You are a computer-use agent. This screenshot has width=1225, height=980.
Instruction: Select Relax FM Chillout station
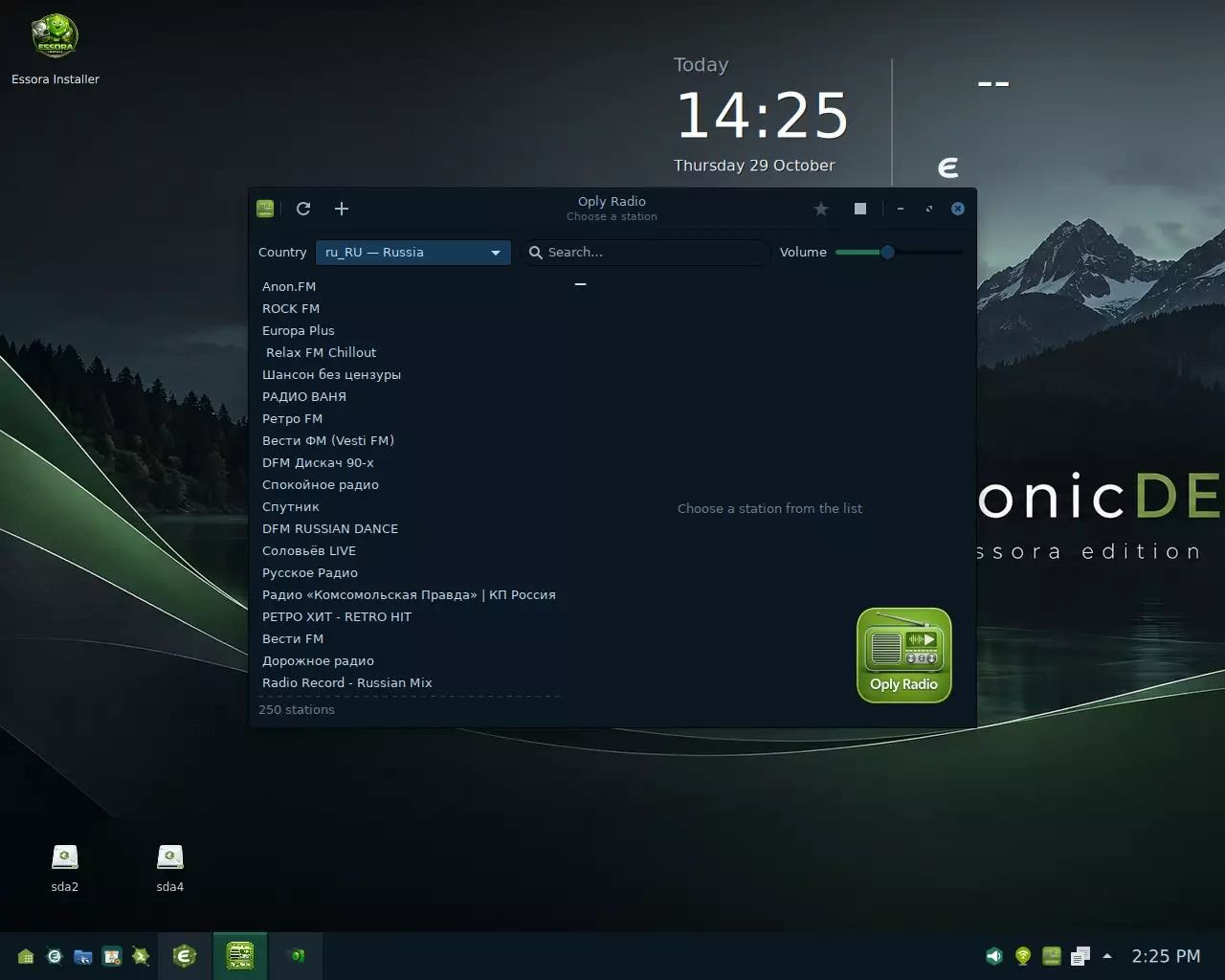coord(410,352)
